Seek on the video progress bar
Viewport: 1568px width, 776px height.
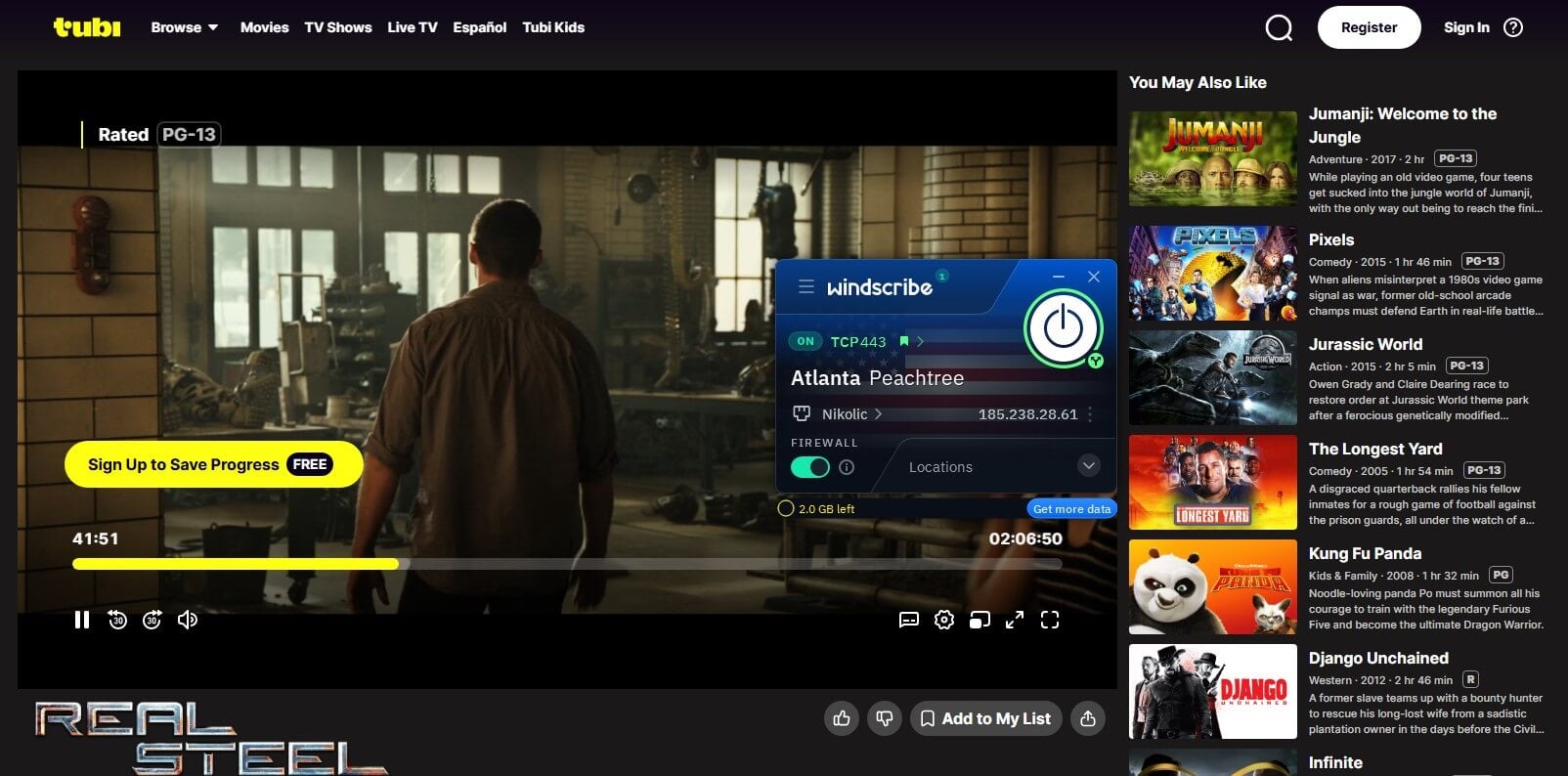tap(567, 564)
